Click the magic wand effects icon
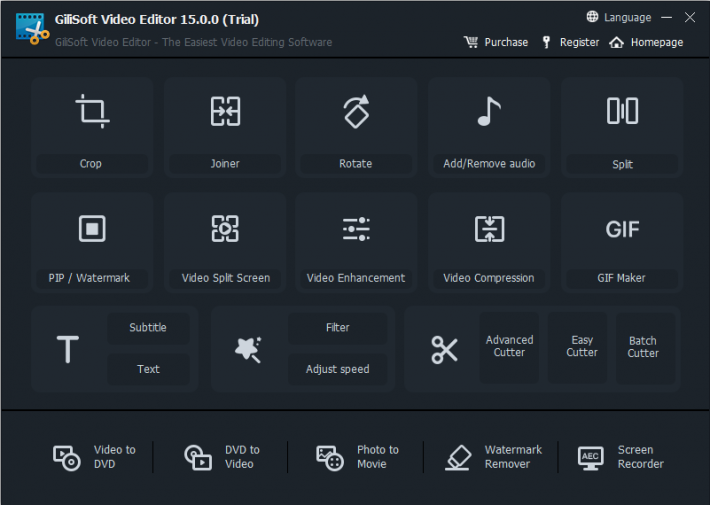710x505 pixels. point(248,349)
